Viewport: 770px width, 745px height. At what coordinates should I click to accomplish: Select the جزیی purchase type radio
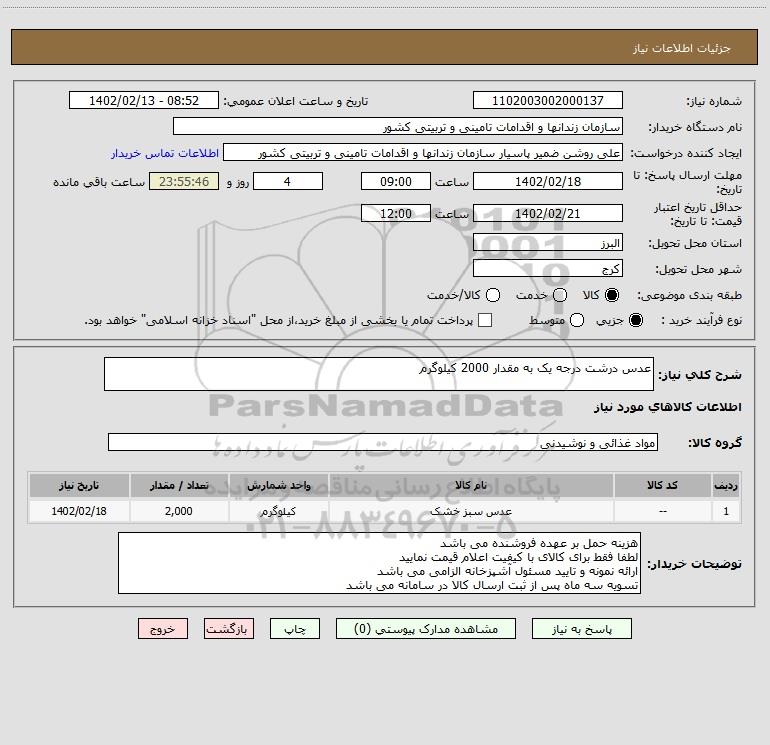[636, 320]
